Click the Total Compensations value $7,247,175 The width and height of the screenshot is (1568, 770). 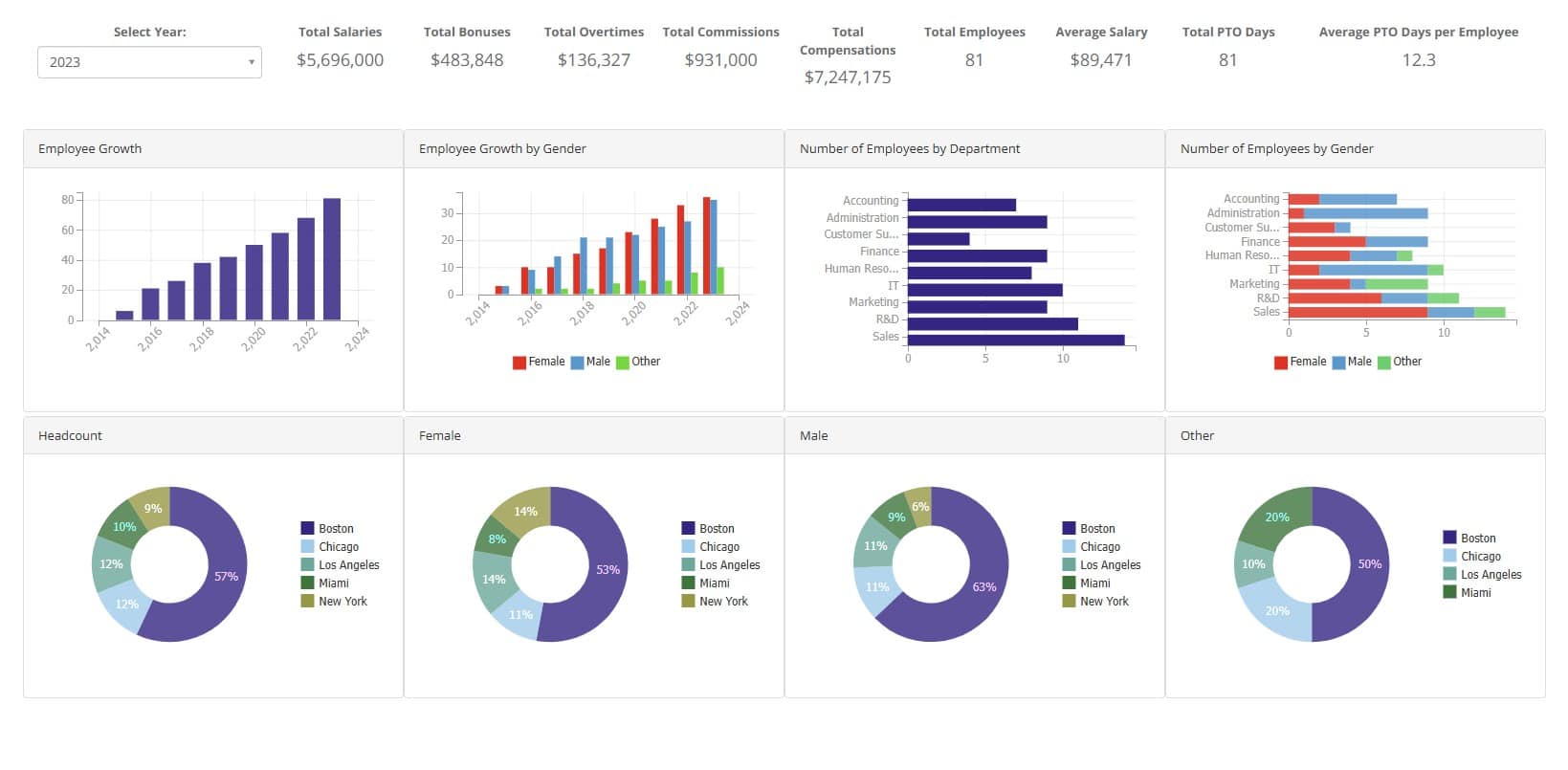pos(848,77)
